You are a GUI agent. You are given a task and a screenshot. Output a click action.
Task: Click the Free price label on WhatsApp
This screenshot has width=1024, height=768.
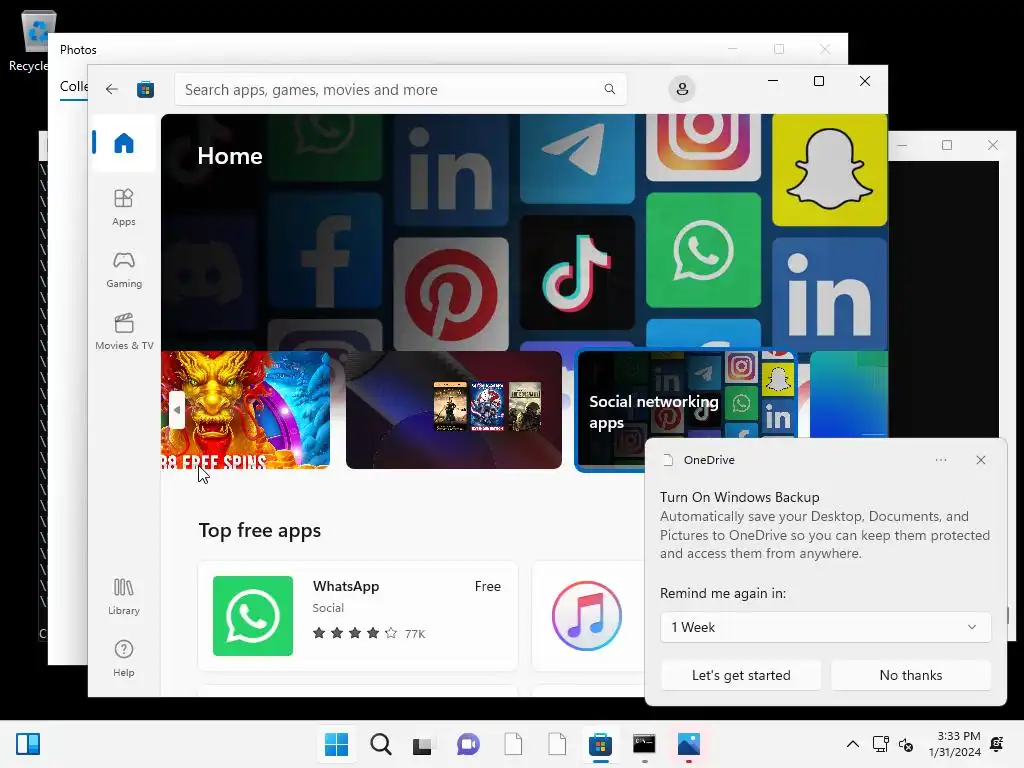pyautogui.click(x=488, y=586)
